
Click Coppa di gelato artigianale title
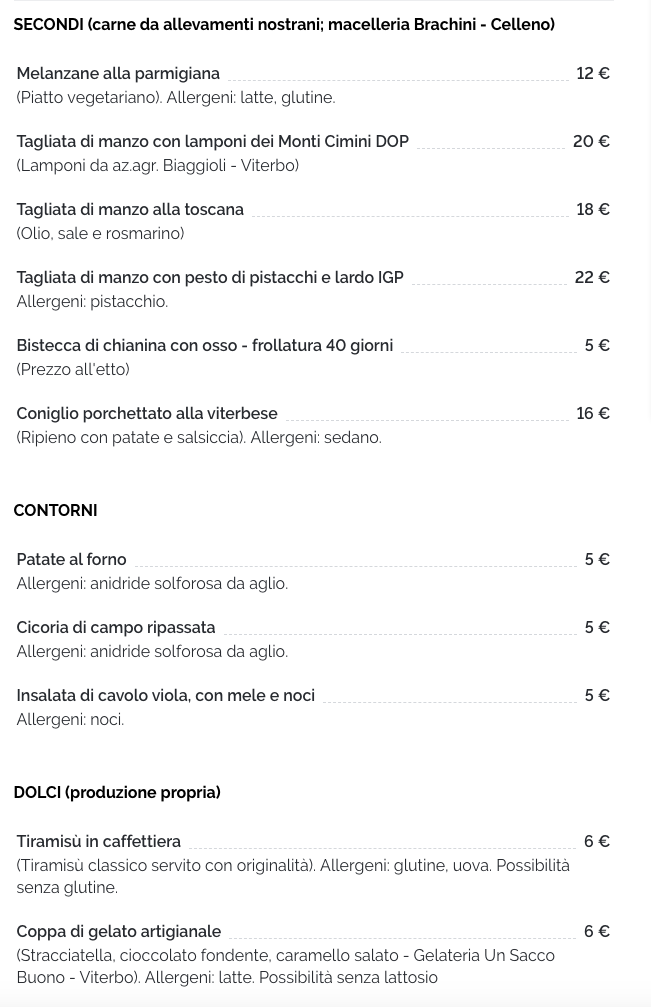pos(119,931)
